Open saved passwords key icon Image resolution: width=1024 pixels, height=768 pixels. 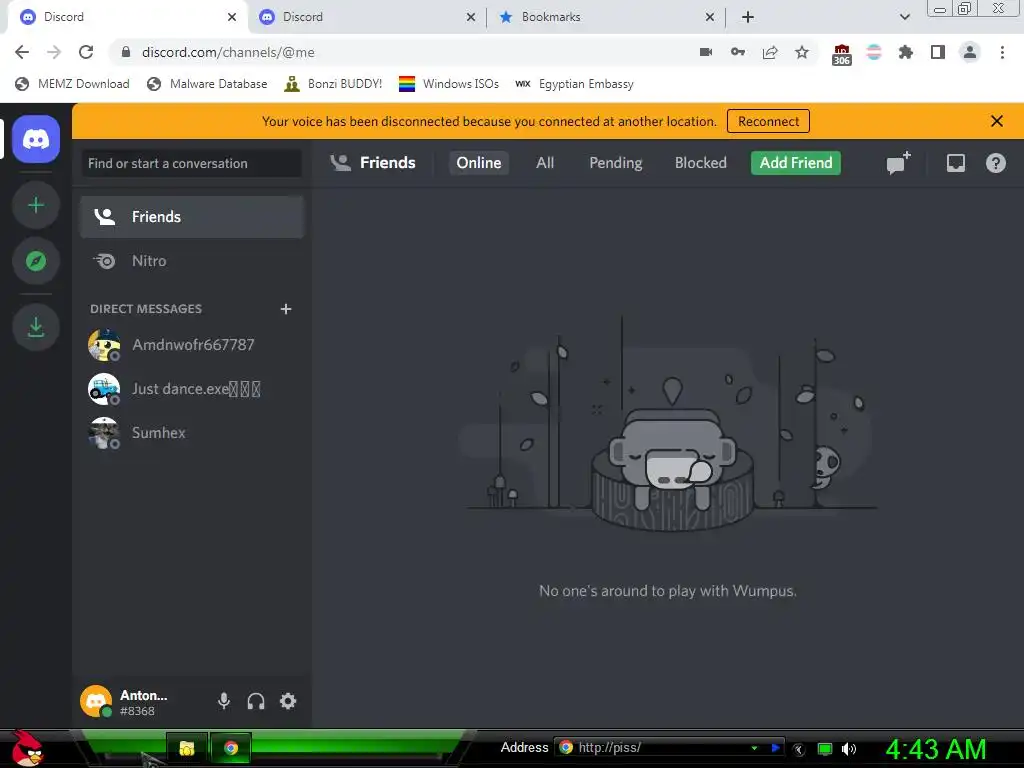click(738, 52)
